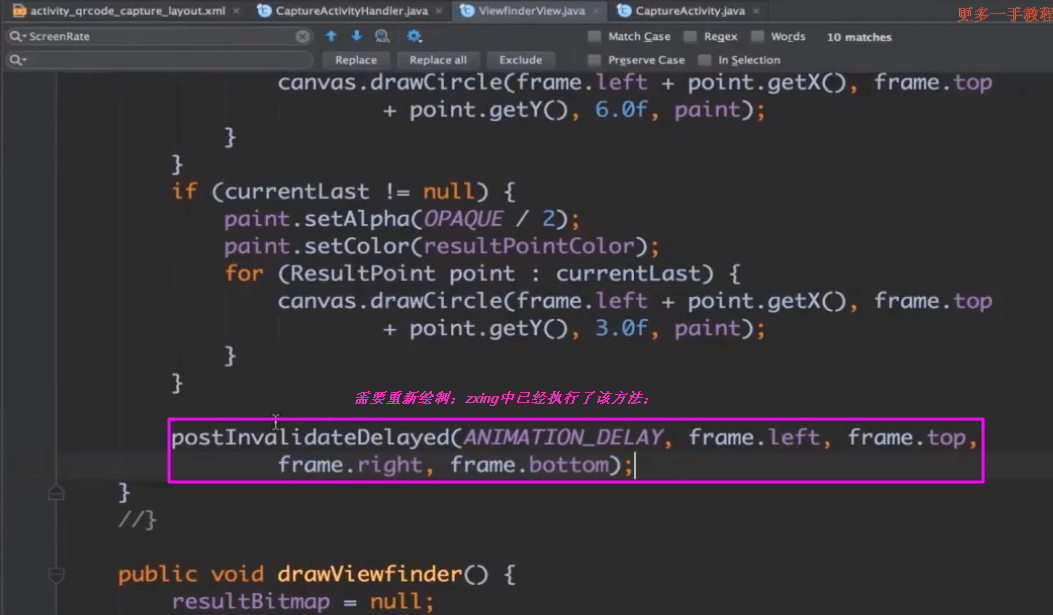Click ANIMATION_DELAY constant in code
The image size is (1053, 615).
[563, 438]
